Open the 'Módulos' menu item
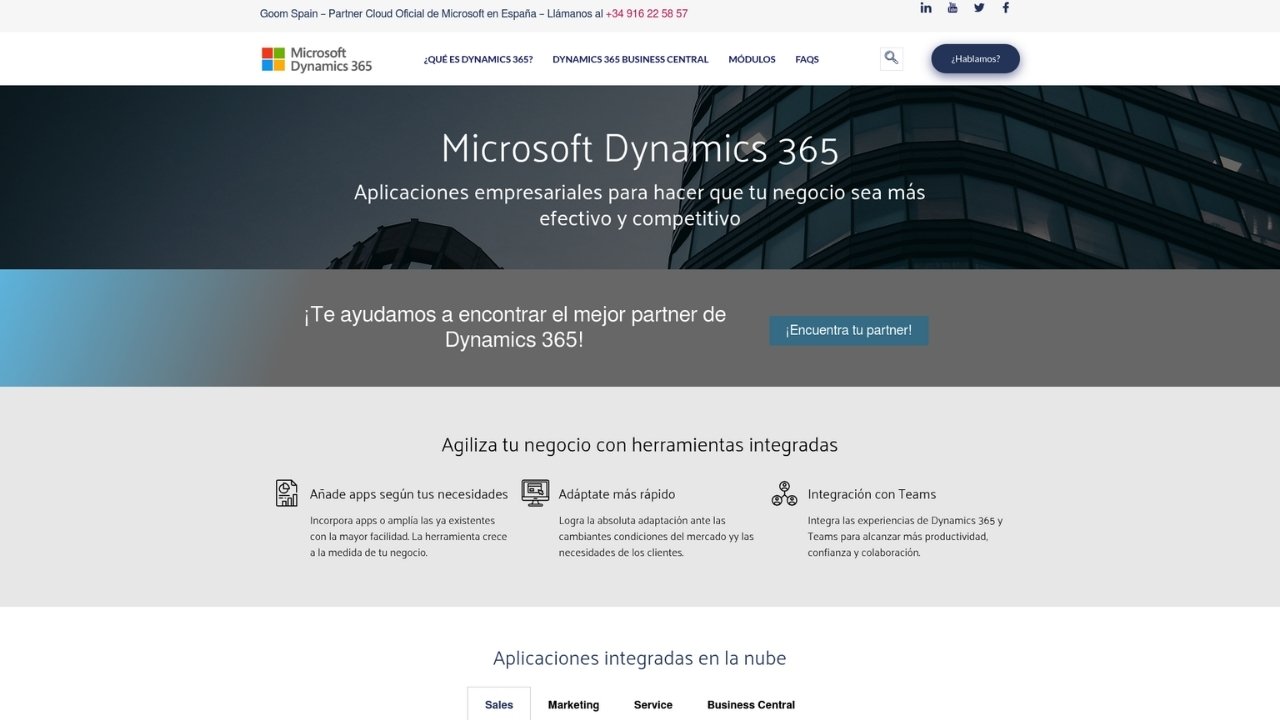 pos(752,59)
